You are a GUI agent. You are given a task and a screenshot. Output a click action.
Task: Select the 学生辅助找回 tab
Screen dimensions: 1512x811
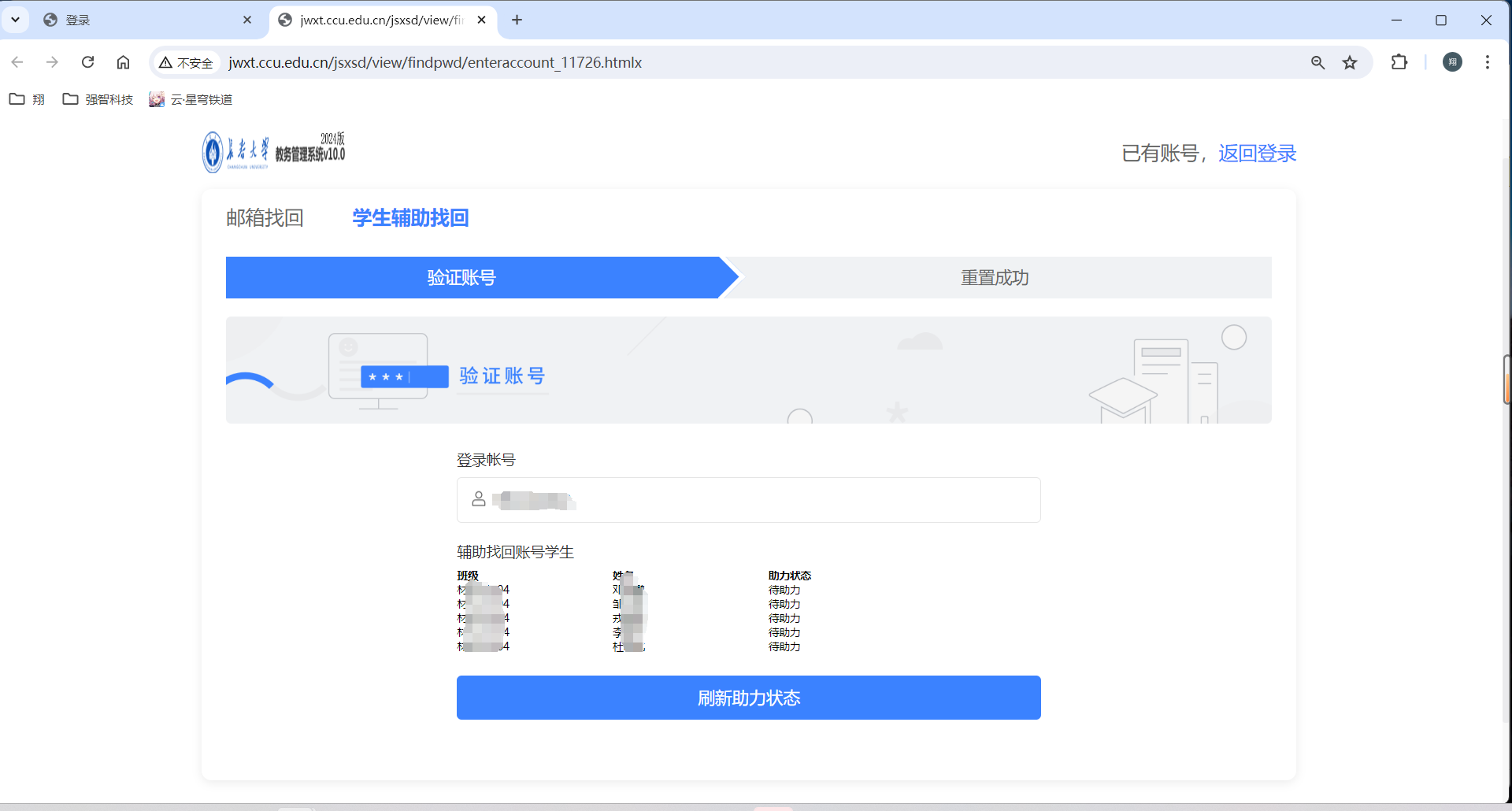coord(410,218)
